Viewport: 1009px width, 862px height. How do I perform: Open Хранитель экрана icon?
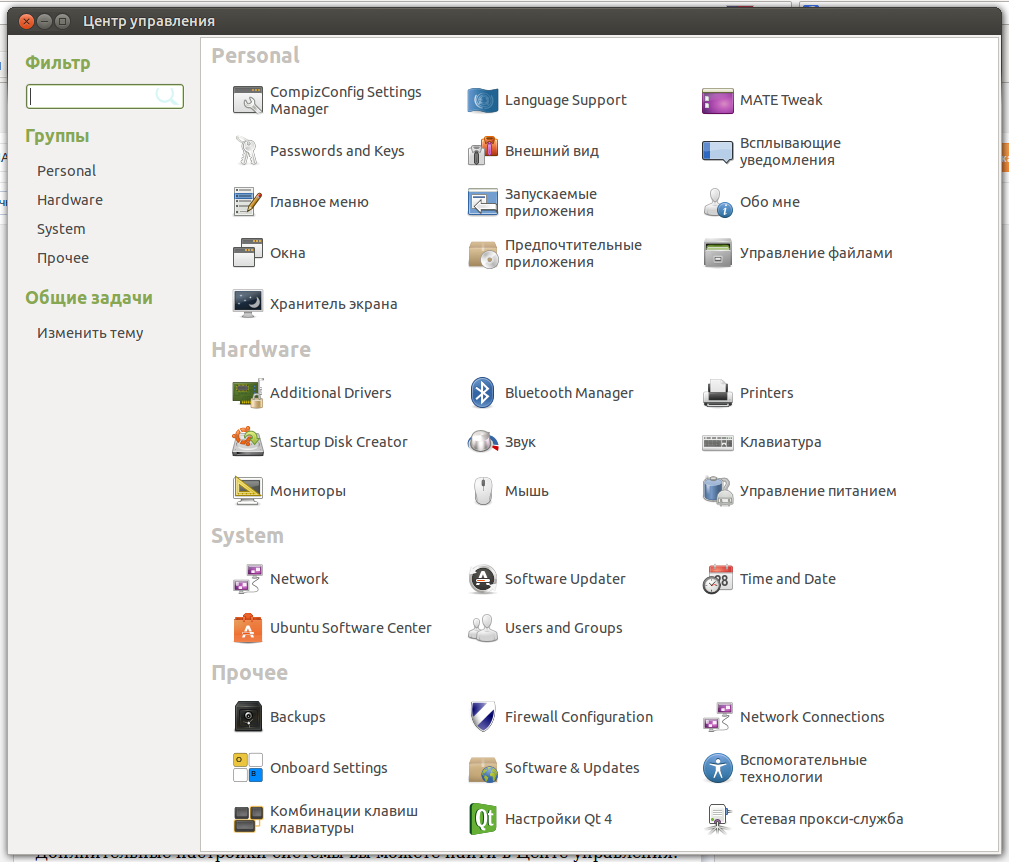point(248,304)
